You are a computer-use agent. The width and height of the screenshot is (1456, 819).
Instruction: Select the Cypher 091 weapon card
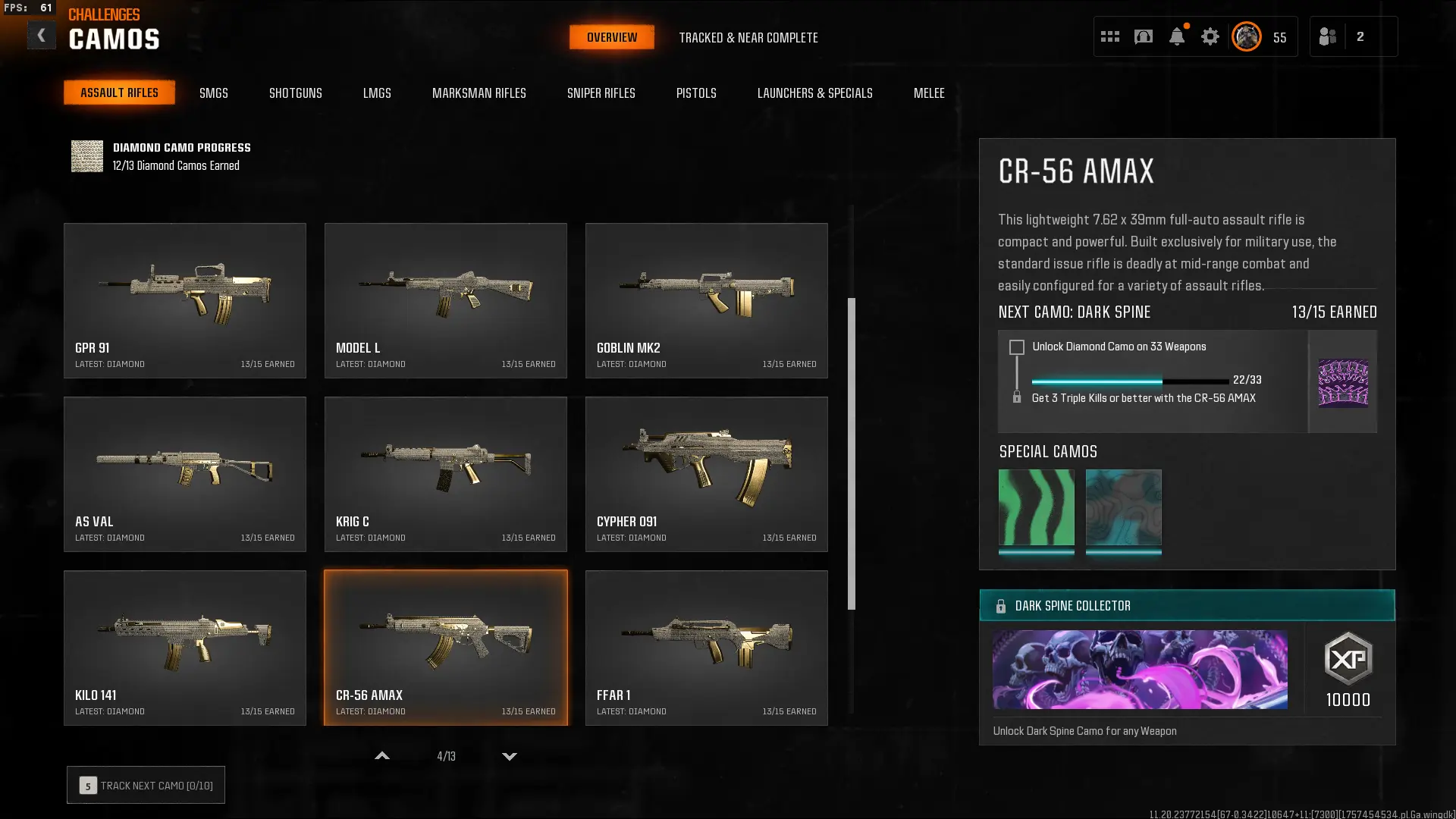point(707,474)
